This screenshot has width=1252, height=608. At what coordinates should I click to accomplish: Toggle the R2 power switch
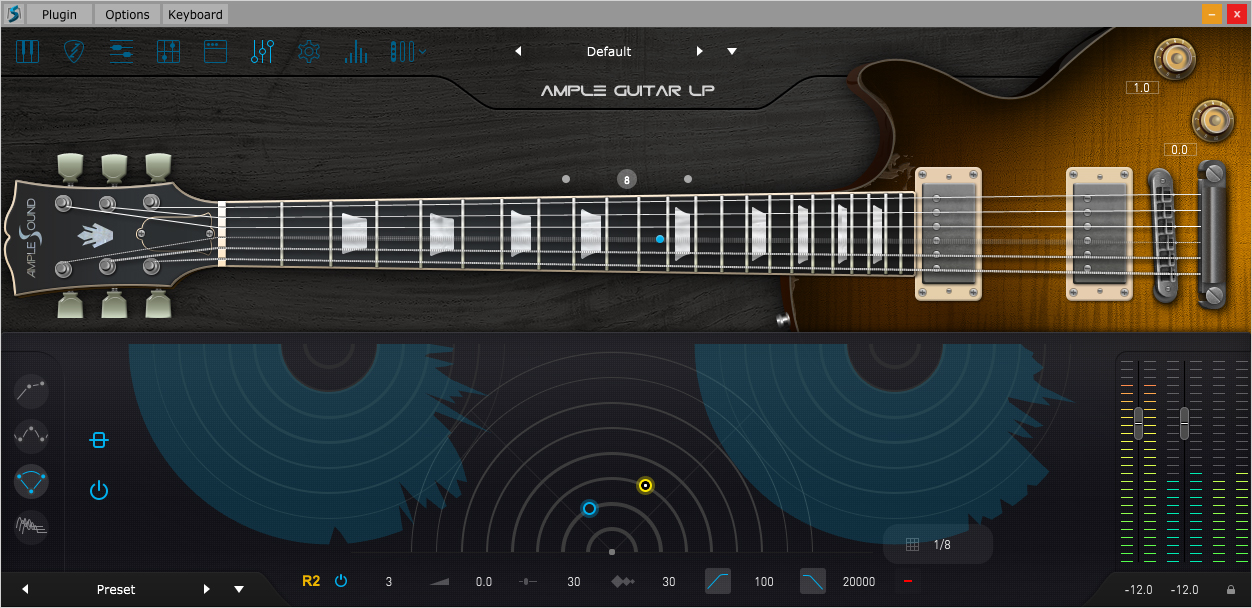341,581
